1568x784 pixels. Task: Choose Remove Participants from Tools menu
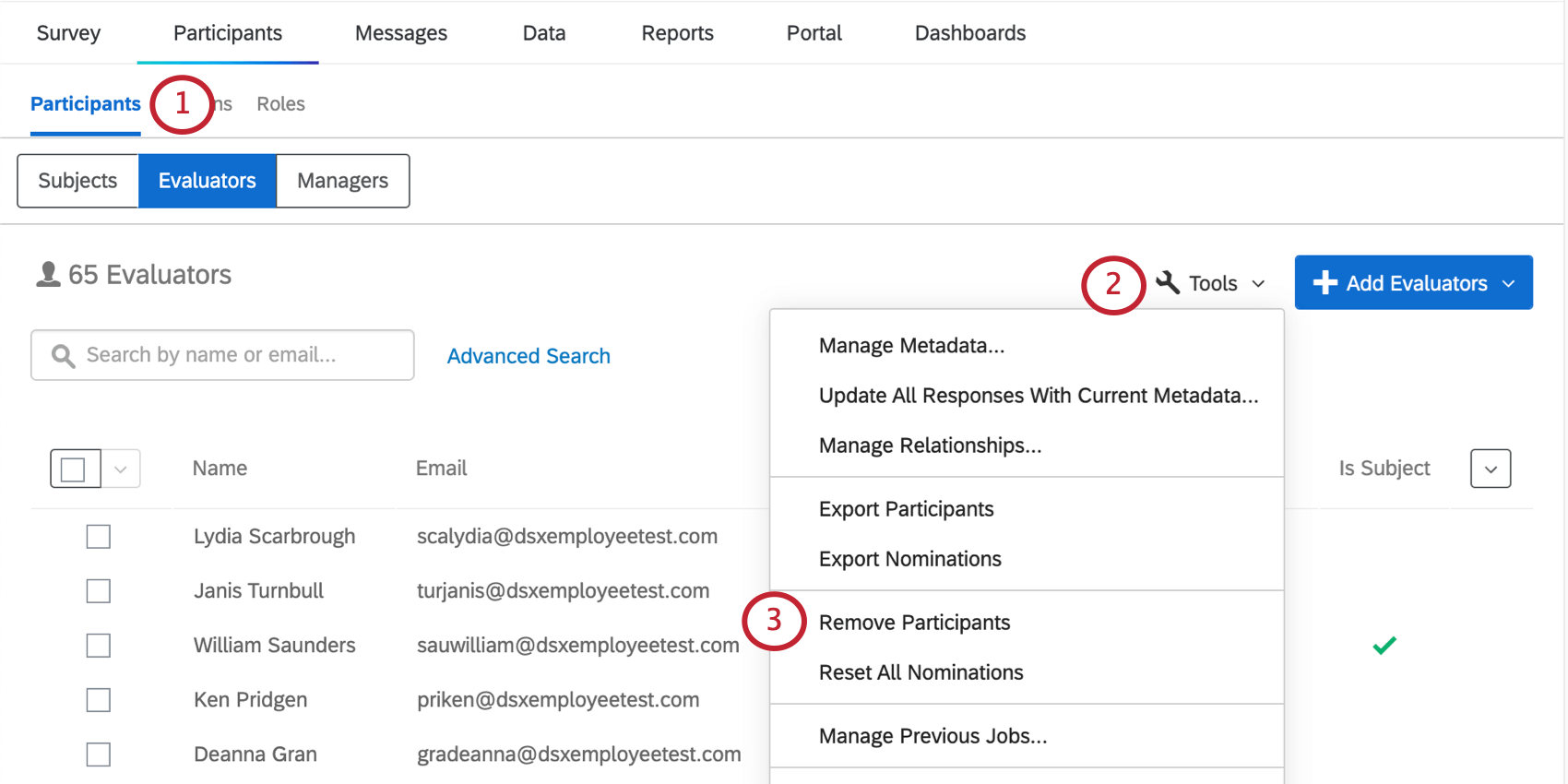914,623
